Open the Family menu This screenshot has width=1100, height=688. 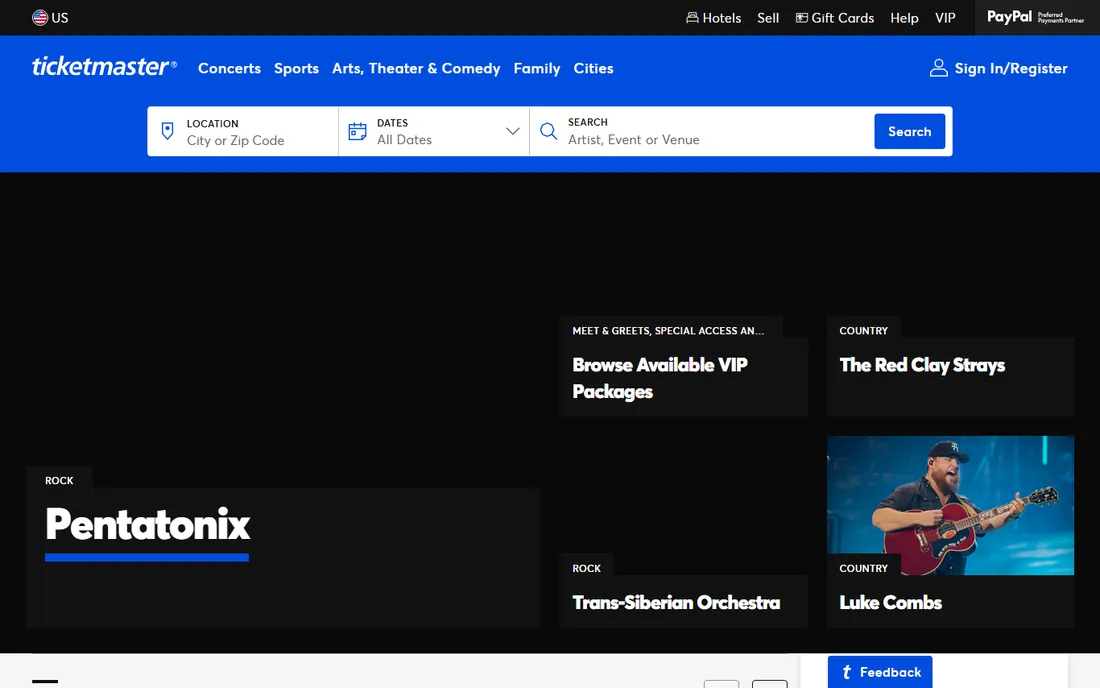537,68
